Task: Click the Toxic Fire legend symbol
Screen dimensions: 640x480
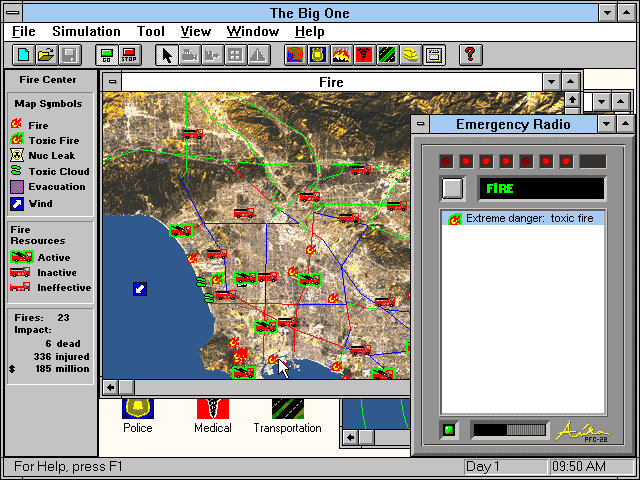Action: [x=17, y=140]
